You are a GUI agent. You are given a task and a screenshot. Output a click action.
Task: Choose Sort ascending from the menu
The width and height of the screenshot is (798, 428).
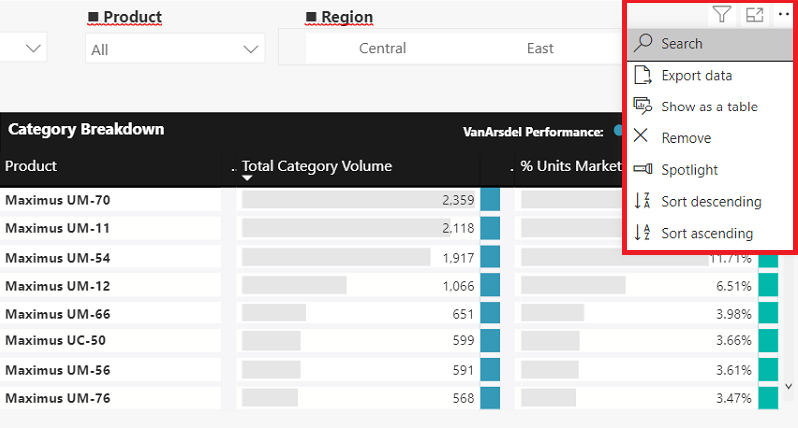pyautogui.click(x=706, y=233)
